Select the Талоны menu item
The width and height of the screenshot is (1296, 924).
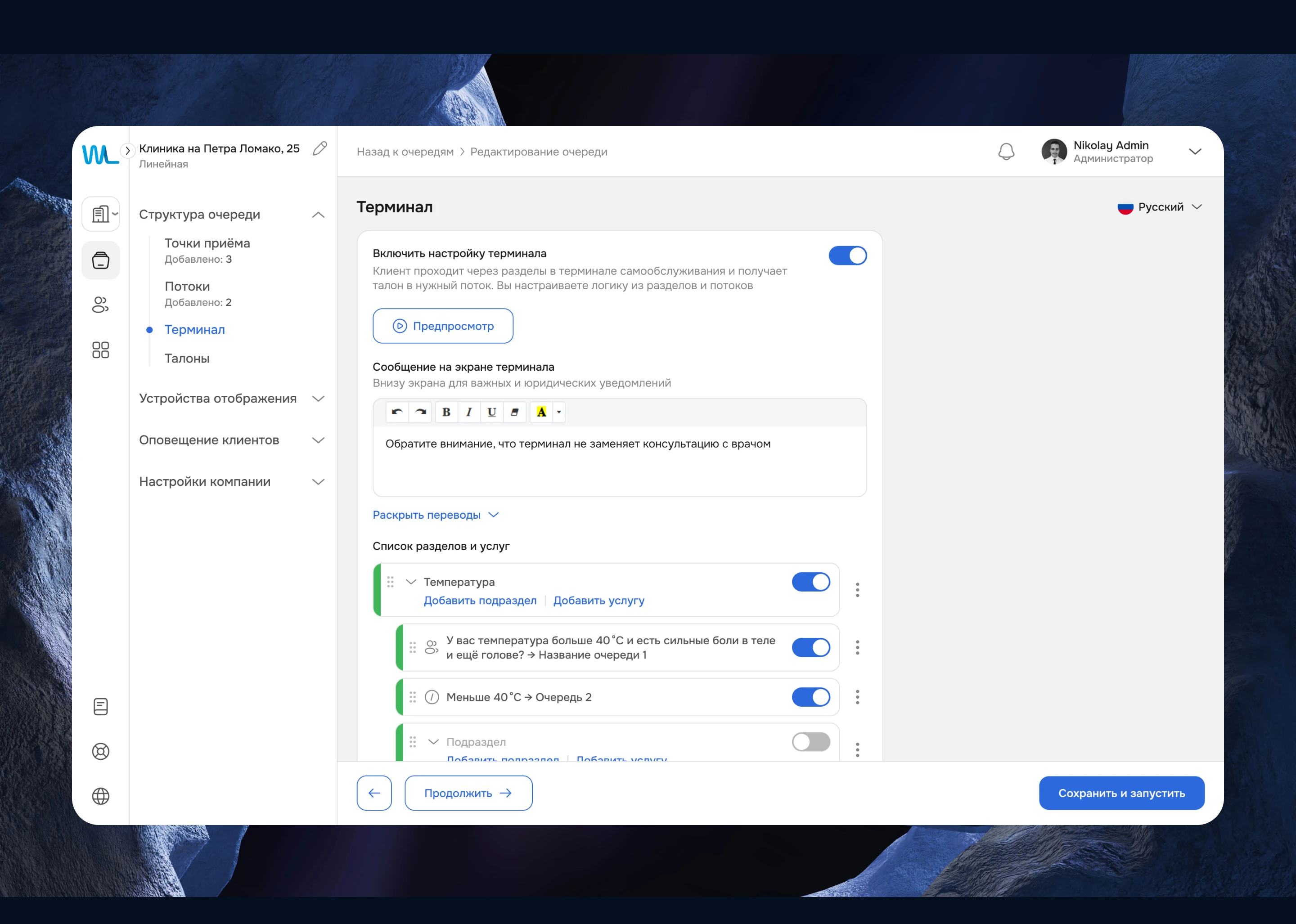(187, 359)
